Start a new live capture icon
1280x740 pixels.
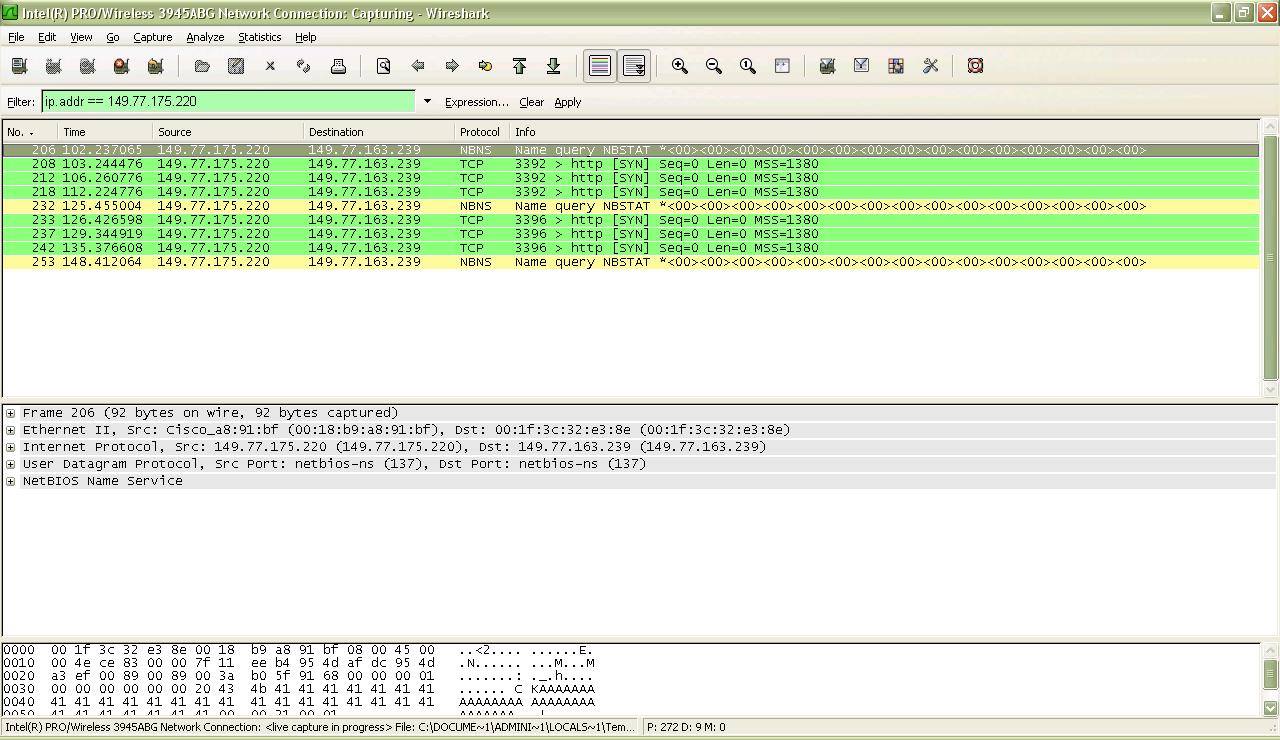click(x=87, y=66)
